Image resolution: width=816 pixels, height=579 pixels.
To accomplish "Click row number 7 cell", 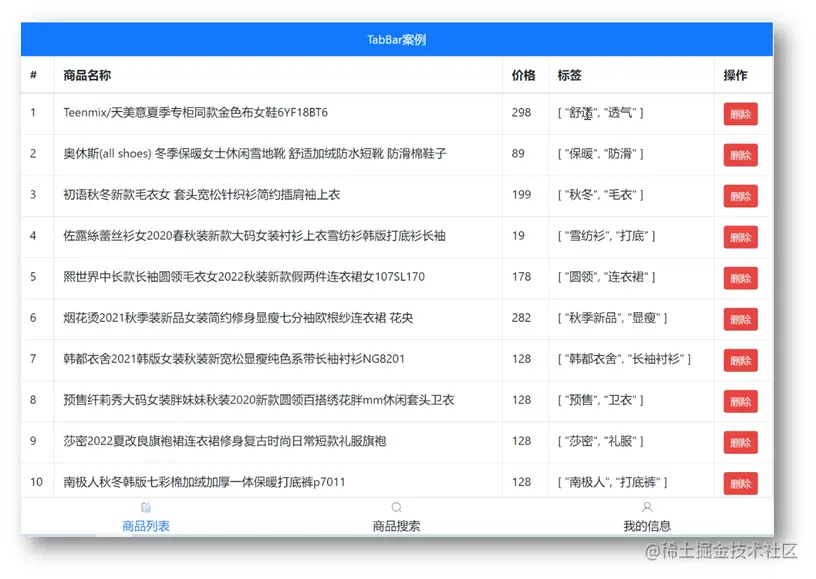I will pos(33,359).
